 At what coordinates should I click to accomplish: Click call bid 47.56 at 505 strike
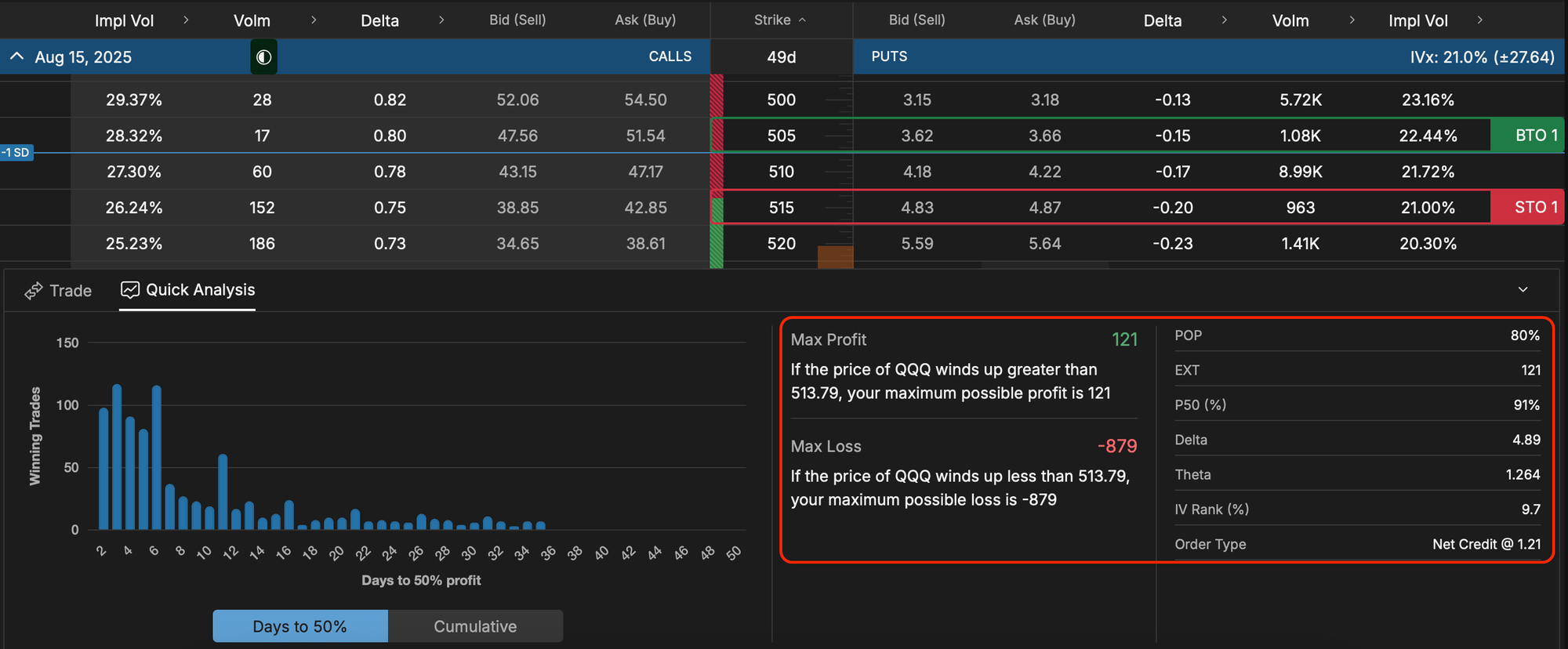(x=518, y=136)
